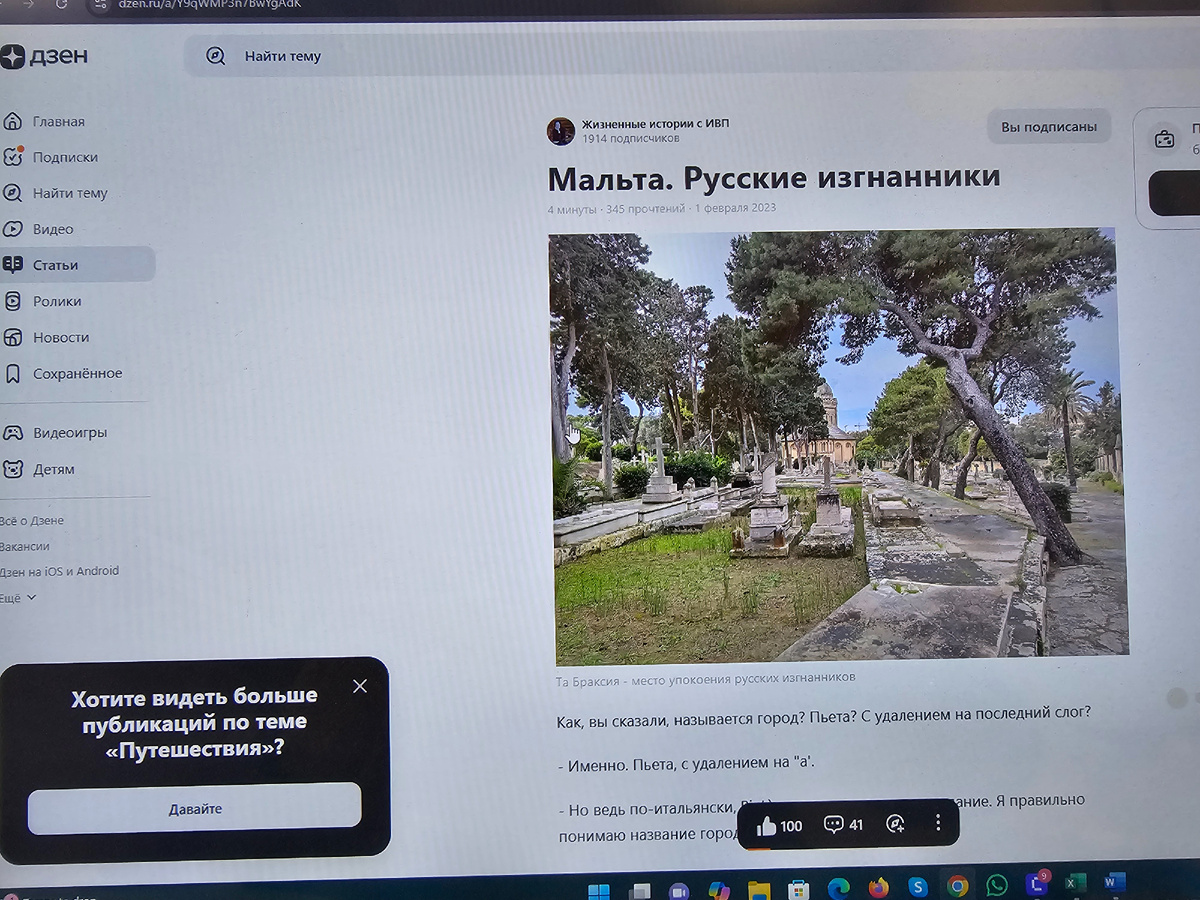Toggle subscription via the Вы подписаны button
1200x900 pixels.
[1048, 126]
